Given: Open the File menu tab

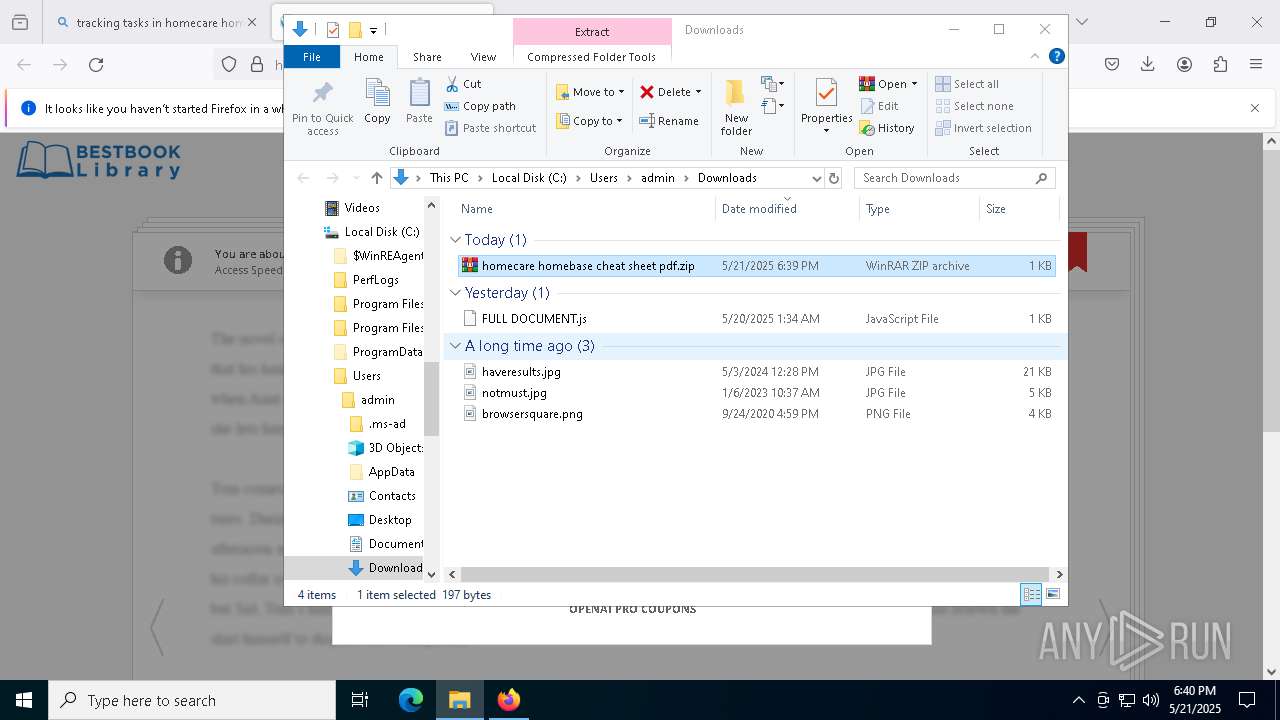Looking at the screenshot, I should coord(312,57).
